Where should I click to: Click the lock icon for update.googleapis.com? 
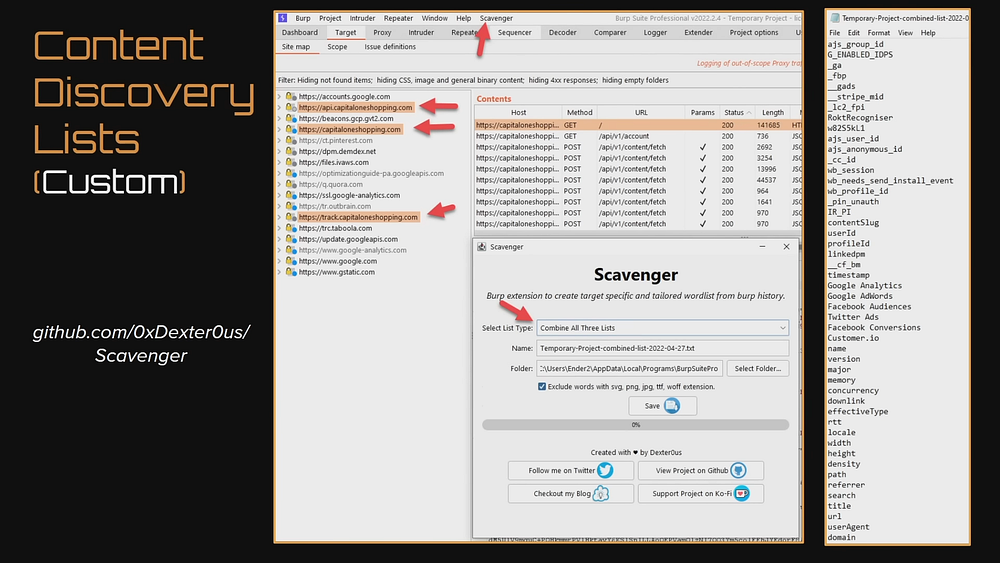(x=291, y=239)
